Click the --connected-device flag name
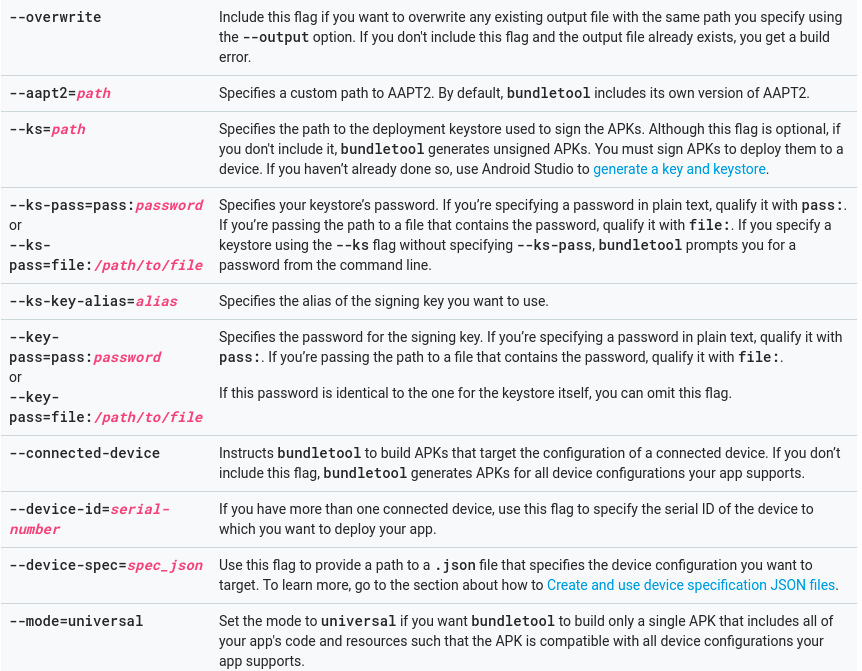Viewport: 862px width, 671px height. [84, 453]
